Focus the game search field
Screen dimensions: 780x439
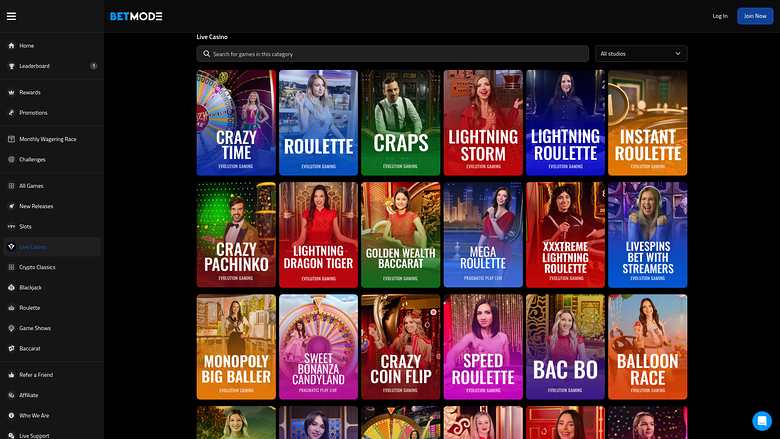[395, 54]
